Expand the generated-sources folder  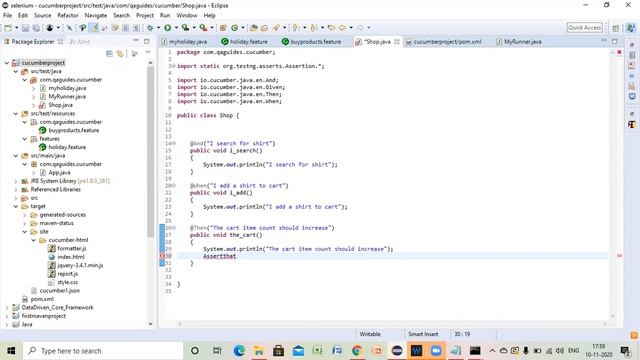click(24, 215)
